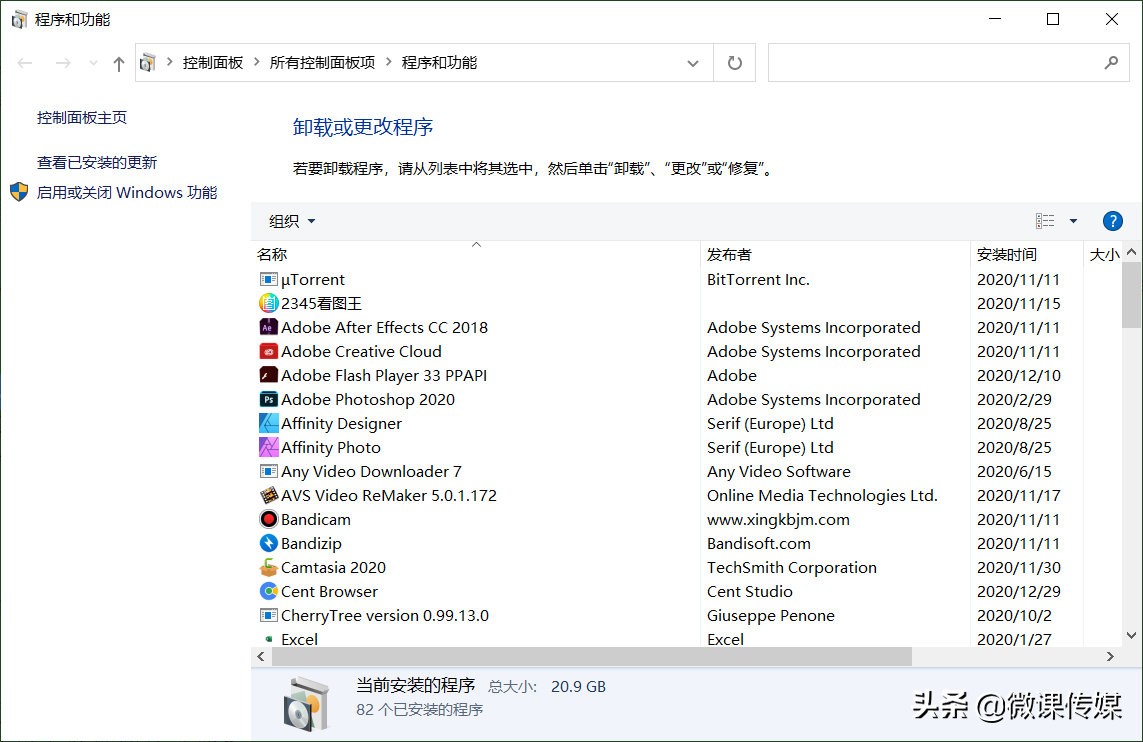1143x742 pixels.
Task: Click the 2345看图王 program icon
Action: (267, 303)
